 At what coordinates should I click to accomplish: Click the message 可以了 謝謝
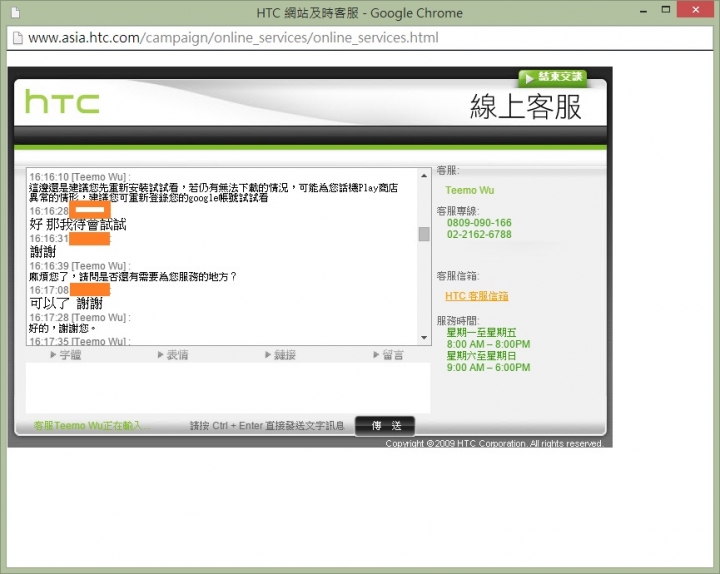pyautogui.click(x=66, y=304)
